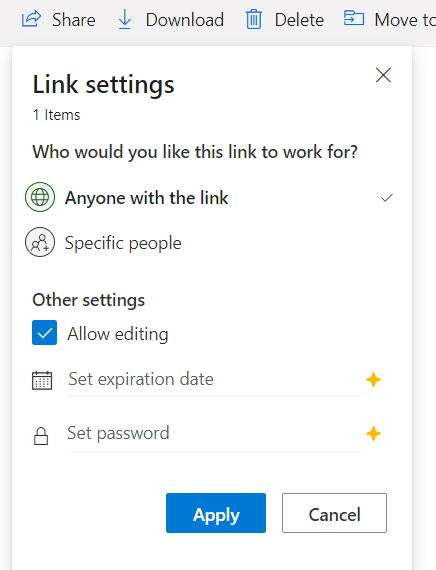
Task: Click the Download label in the command bar
Action: [x=185, y=20]
